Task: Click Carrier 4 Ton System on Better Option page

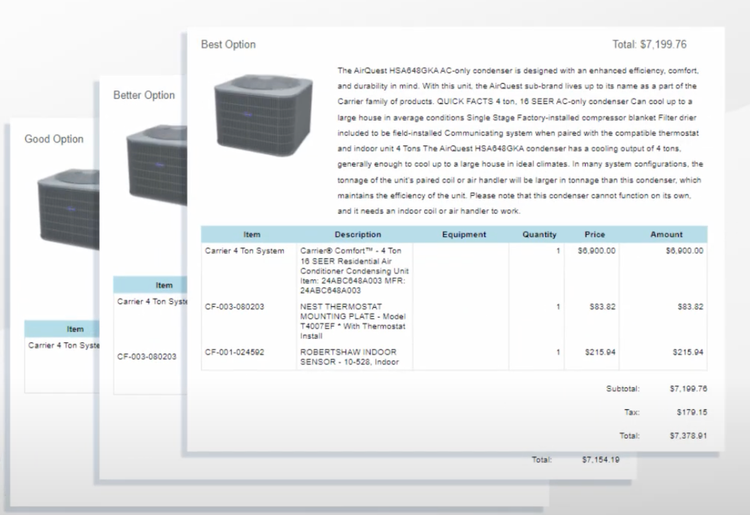Action: (x=152, y=301)
